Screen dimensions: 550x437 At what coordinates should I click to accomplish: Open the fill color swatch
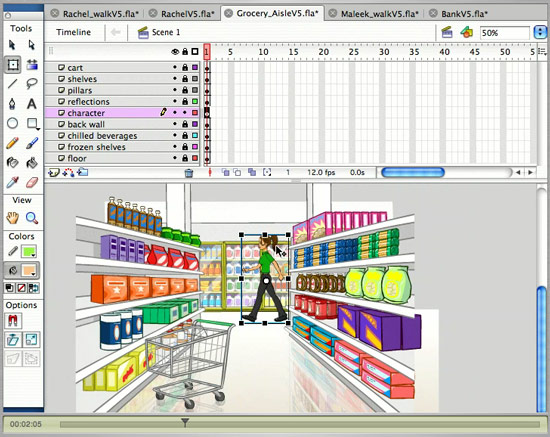(x=29, y=270)
